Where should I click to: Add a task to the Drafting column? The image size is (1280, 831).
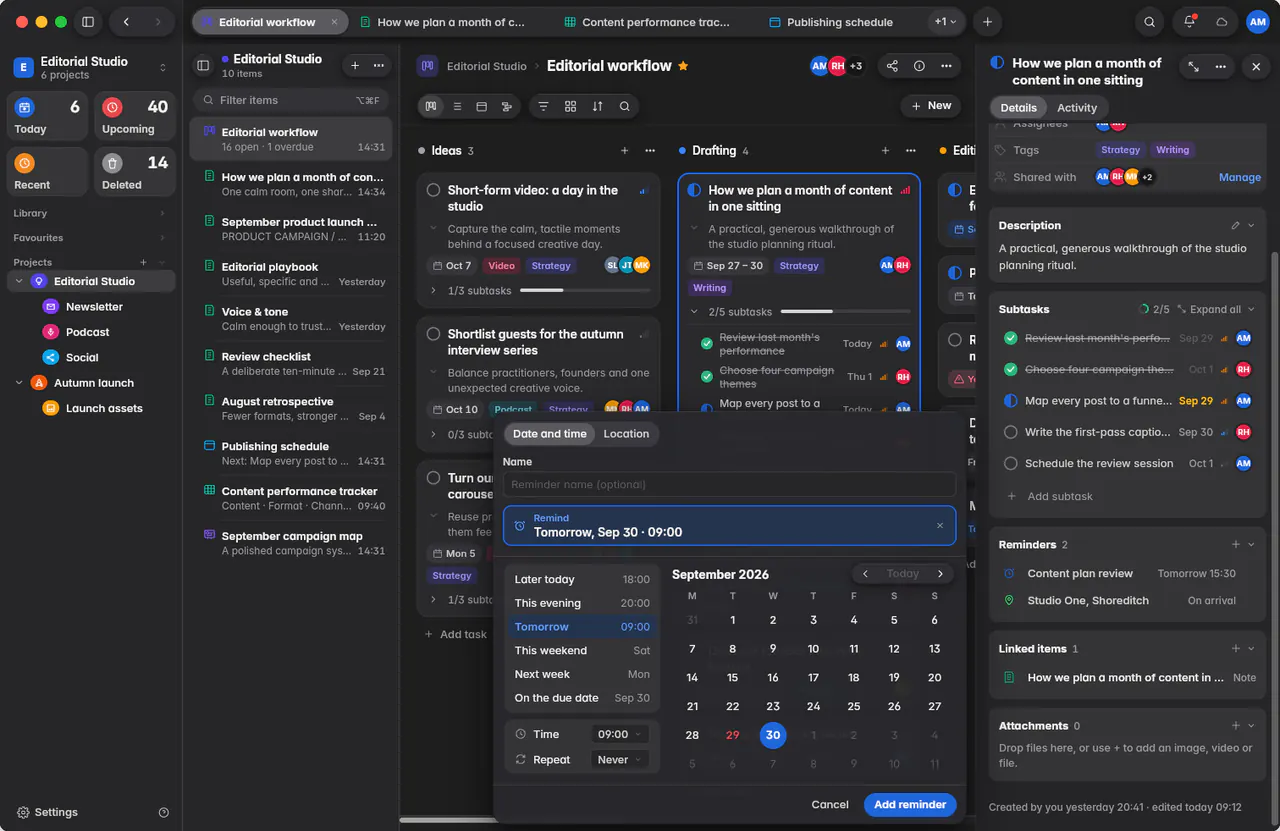tap(885, 151)
